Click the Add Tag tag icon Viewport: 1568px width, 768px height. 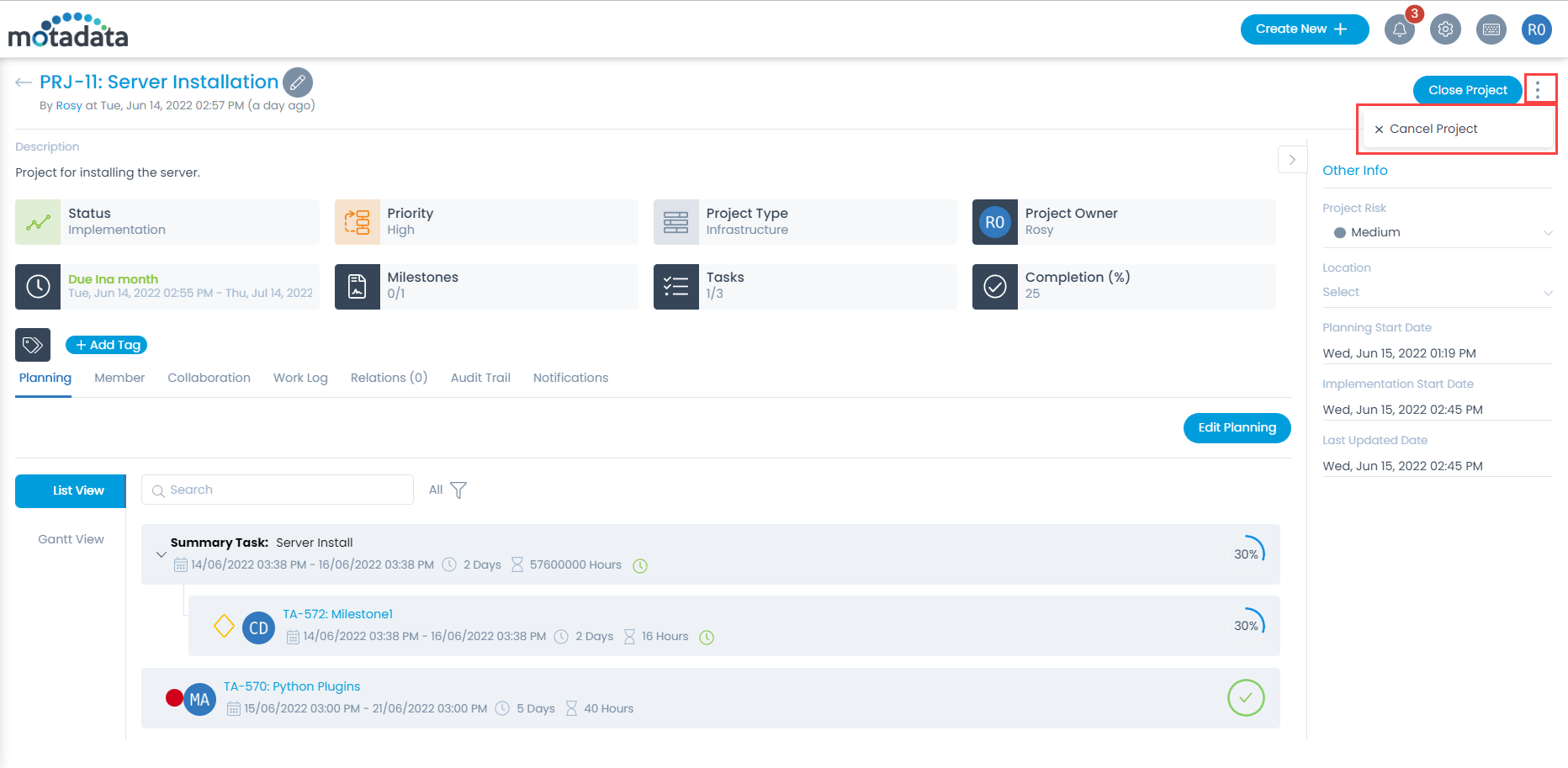[x=34, y=344]
